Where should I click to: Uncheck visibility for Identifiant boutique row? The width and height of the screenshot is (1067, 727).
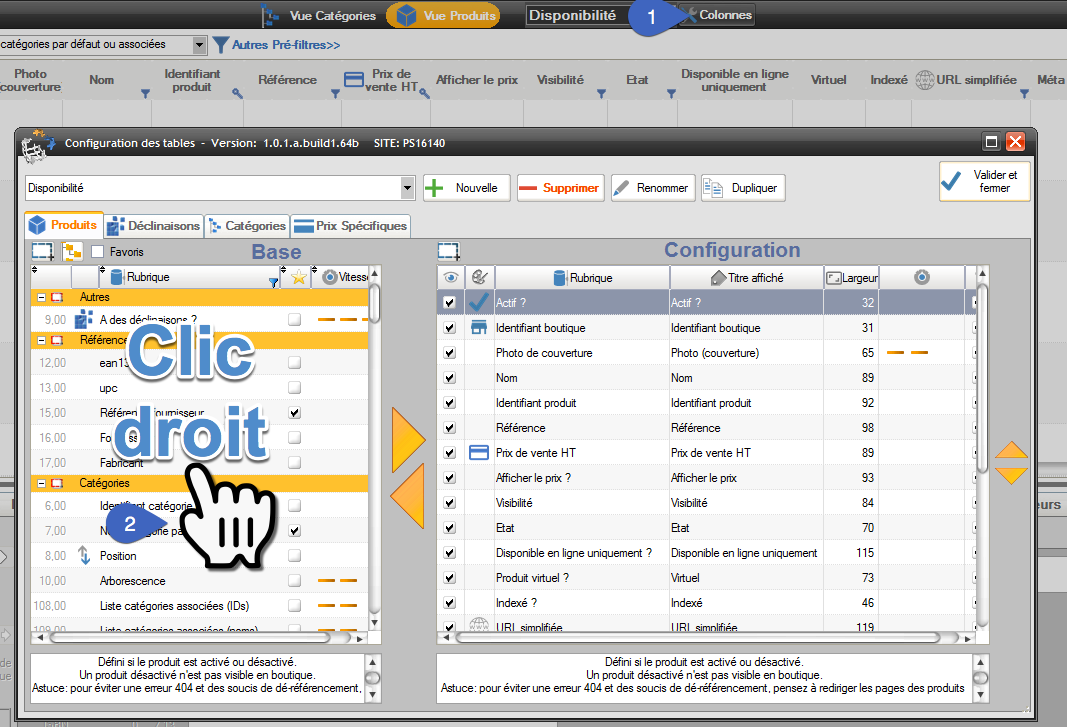(449, 328)
